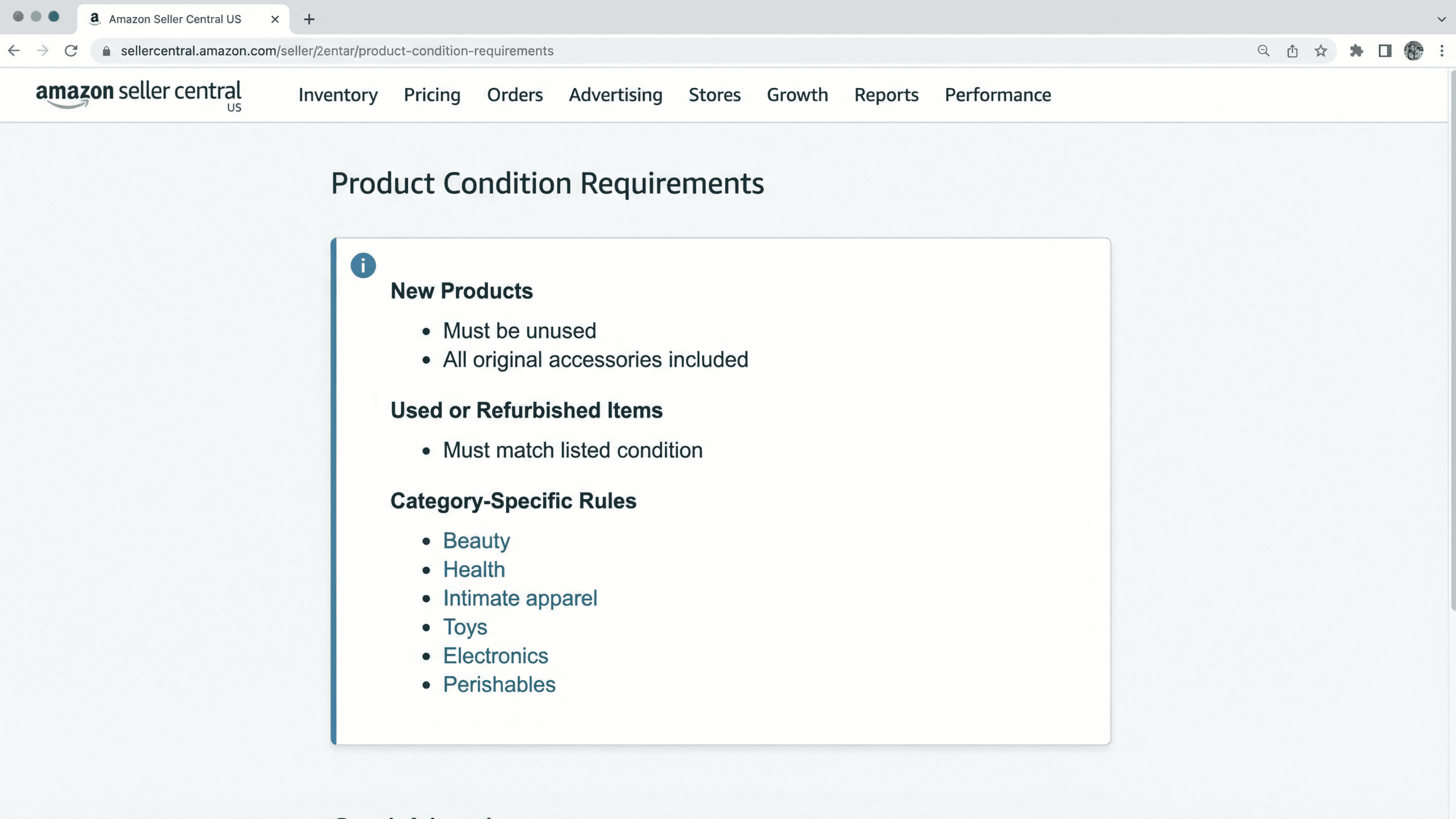1456x819 pixels.
Task: Open the Advertising menu
Action: coord(615,95)
